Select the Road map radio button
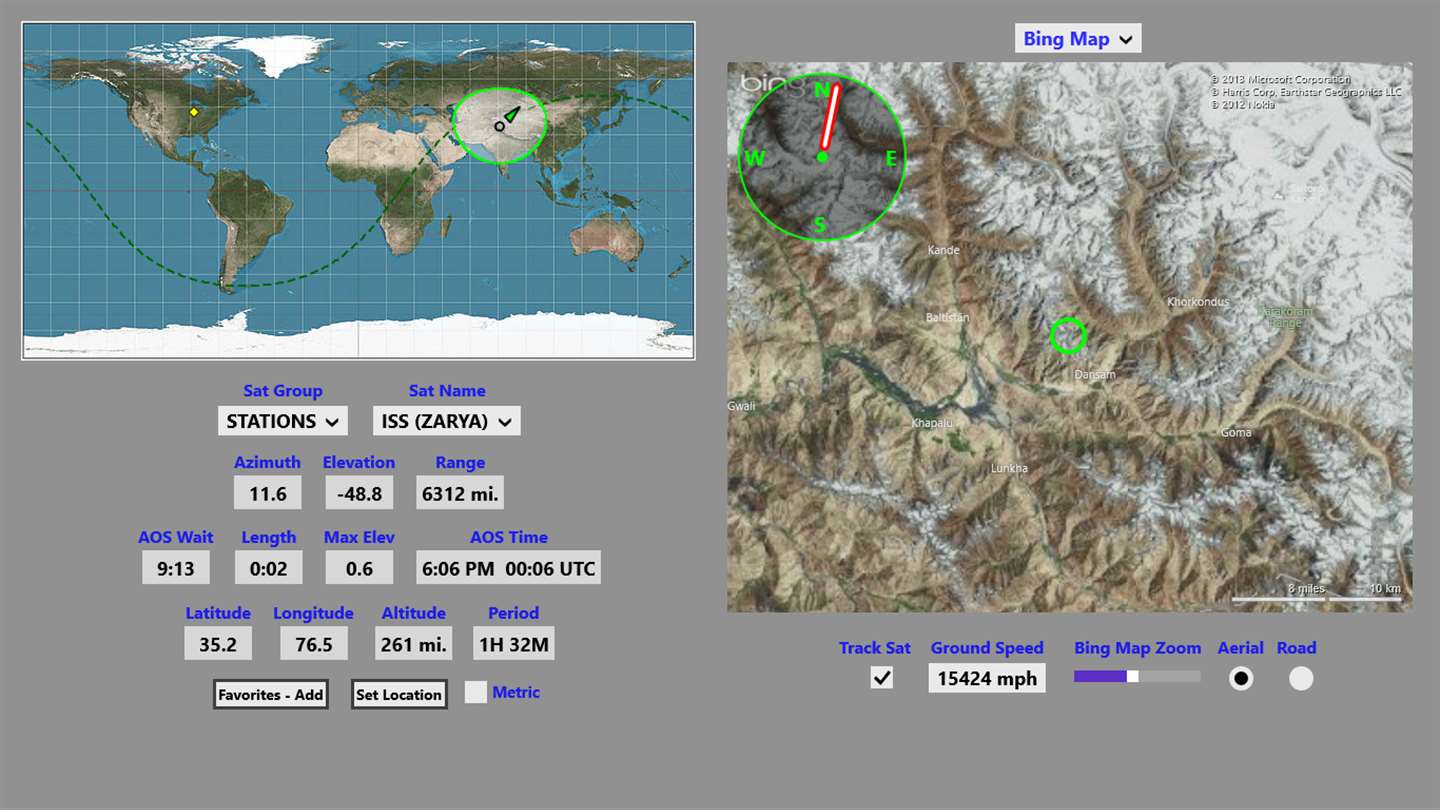Viewport: 1440px width, 810px height. 1300,678
